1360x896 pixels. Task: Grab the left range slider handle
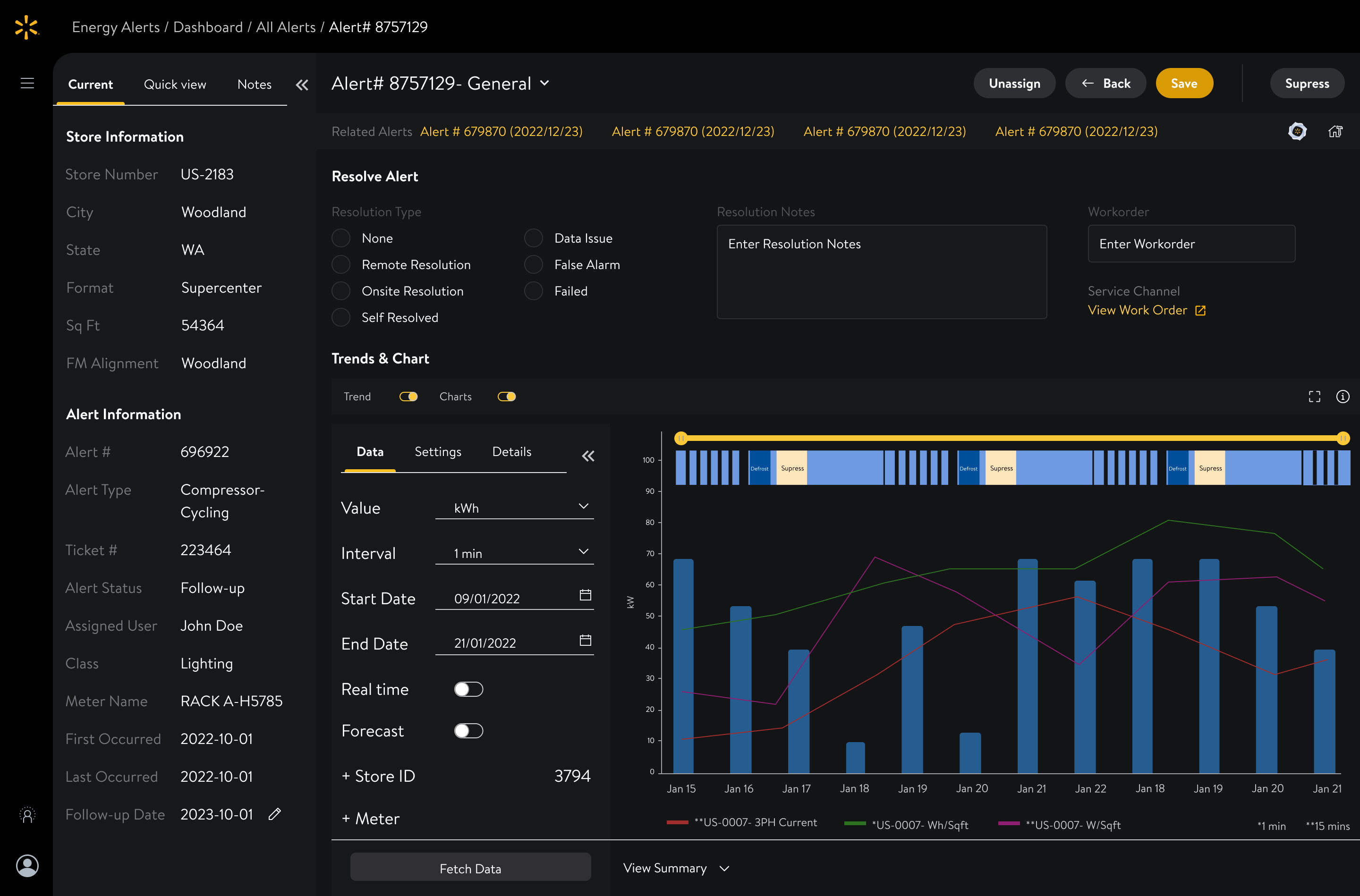coord(680,438)
